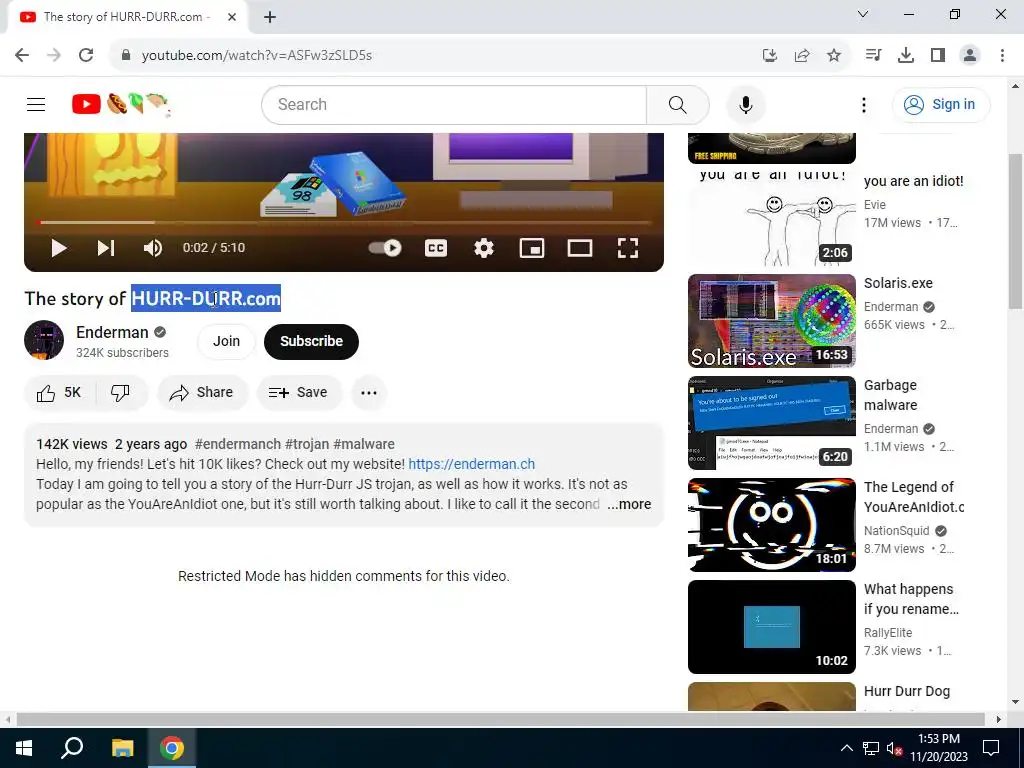Save video to playlist
This screenshot has width=1024, height=768.
(x=298, y=392)
